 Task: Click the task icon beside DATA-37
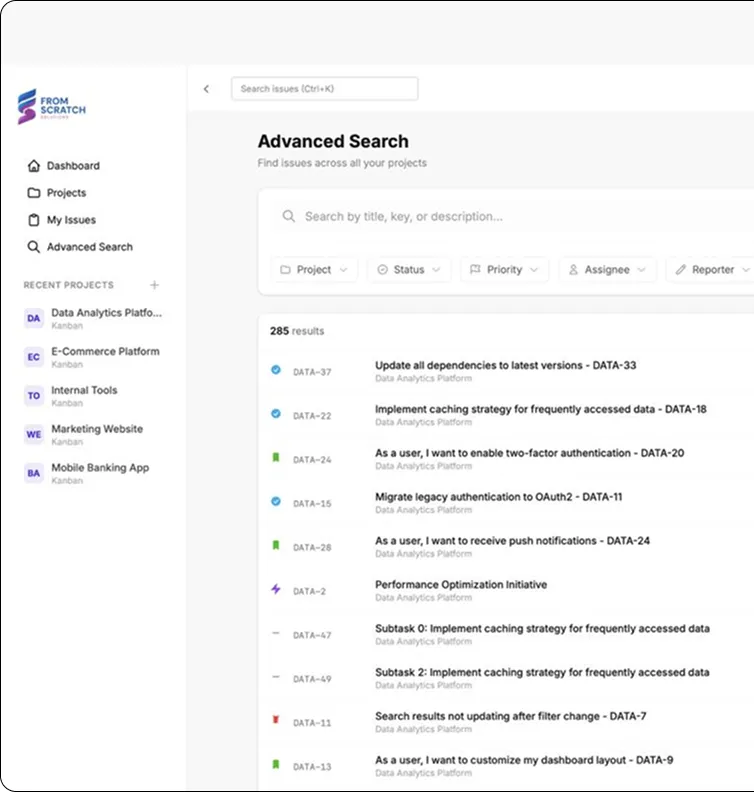point(276,370)
